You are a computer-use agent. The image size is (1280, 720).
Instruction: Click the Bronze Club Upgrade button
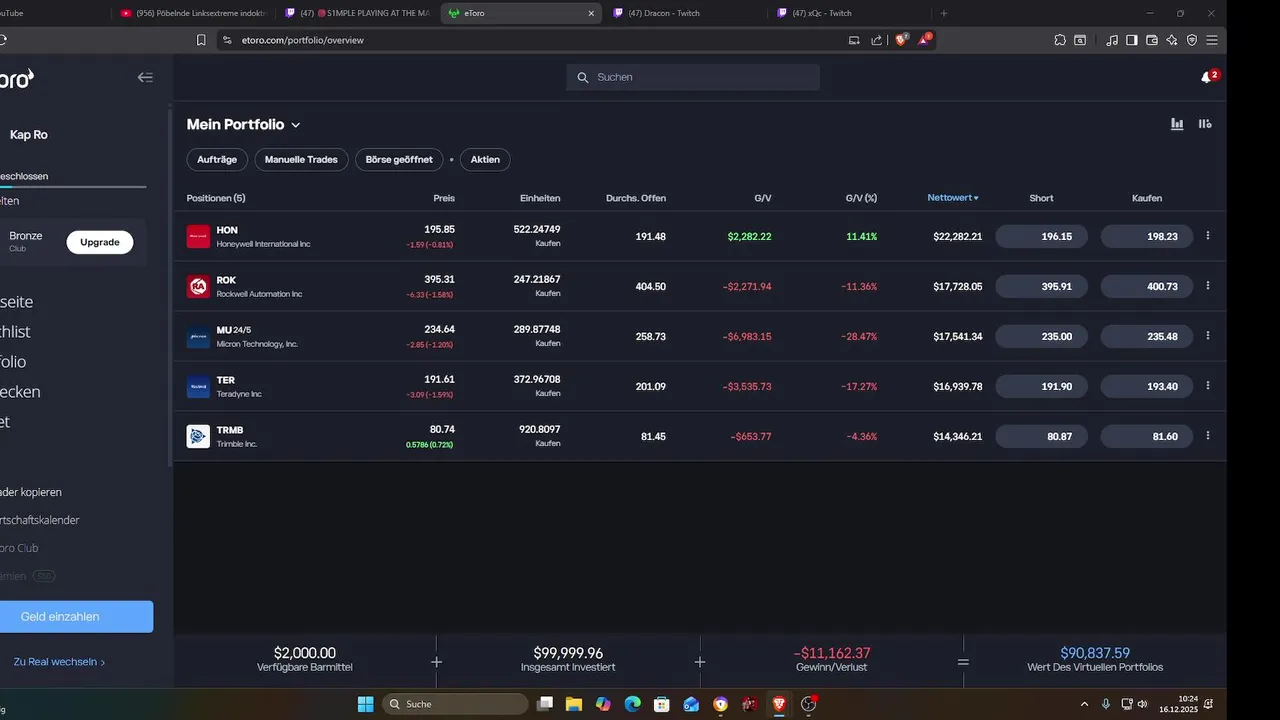click(100, 242)
